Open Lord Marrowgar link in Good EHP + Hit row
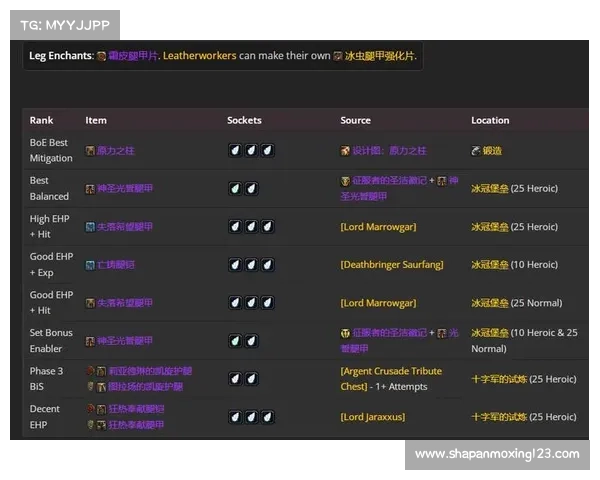 (x=378, y=303)
